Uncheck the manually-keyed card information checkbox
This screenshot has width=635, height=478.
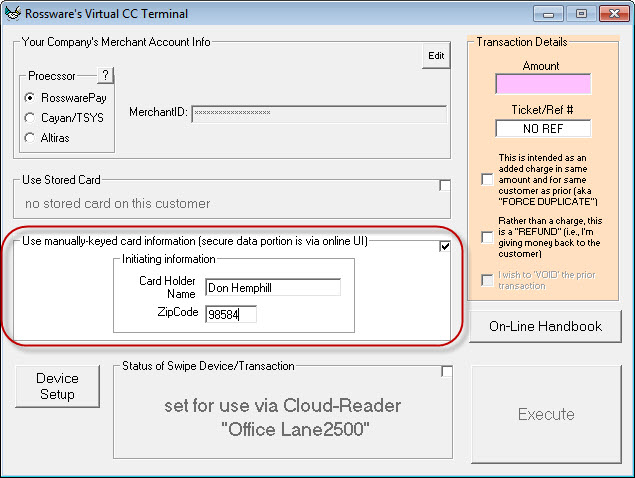tap(445, 247)
